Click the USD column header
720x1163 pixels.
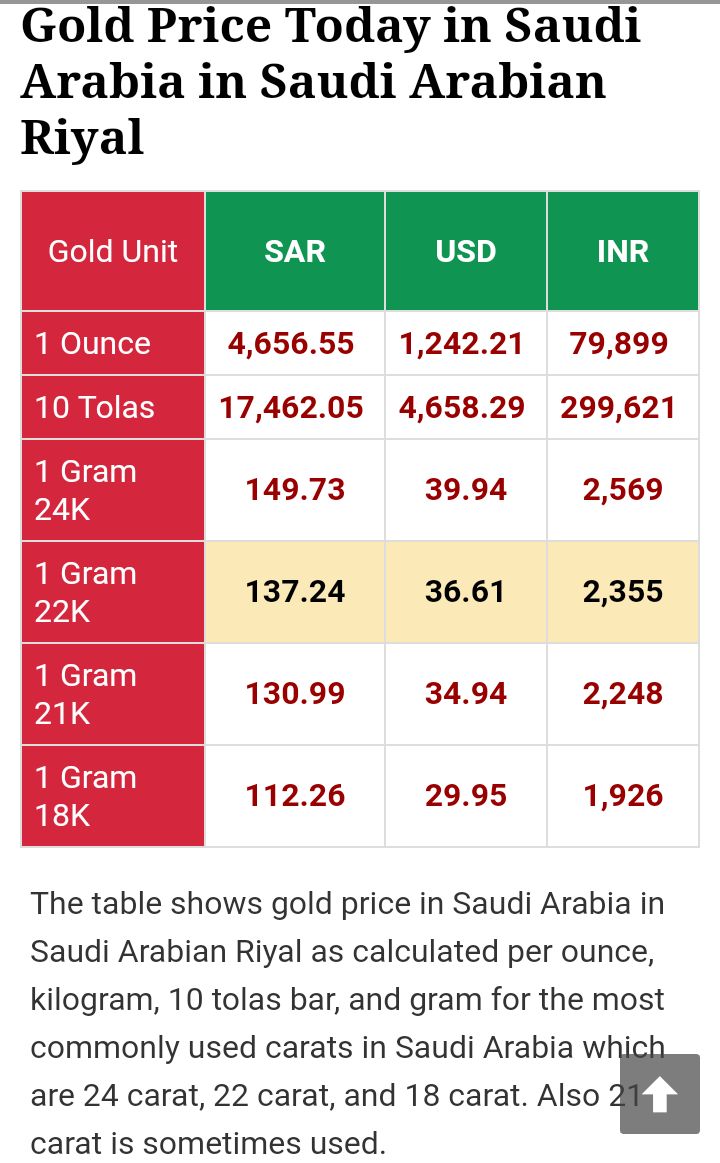point(466,251)
